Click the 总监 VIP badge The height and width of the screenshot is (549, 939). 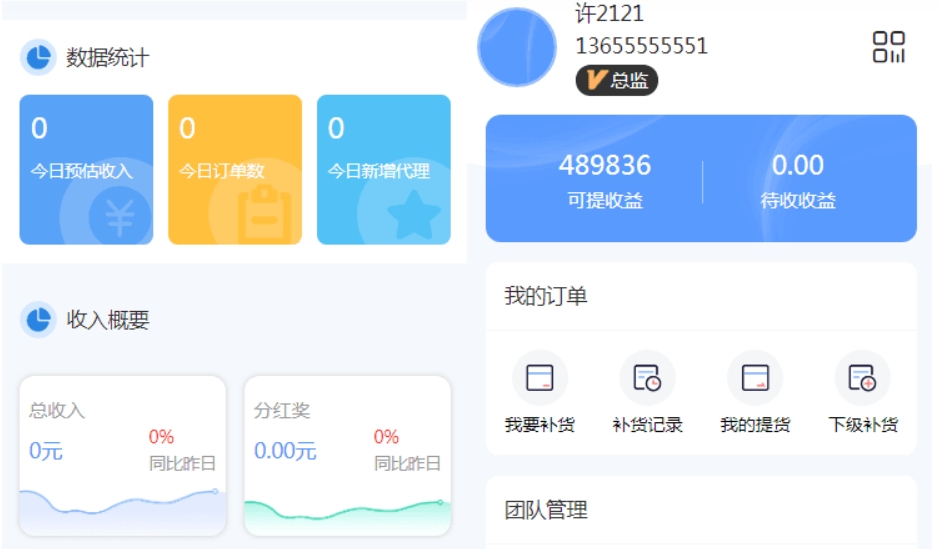click(616, 81)
